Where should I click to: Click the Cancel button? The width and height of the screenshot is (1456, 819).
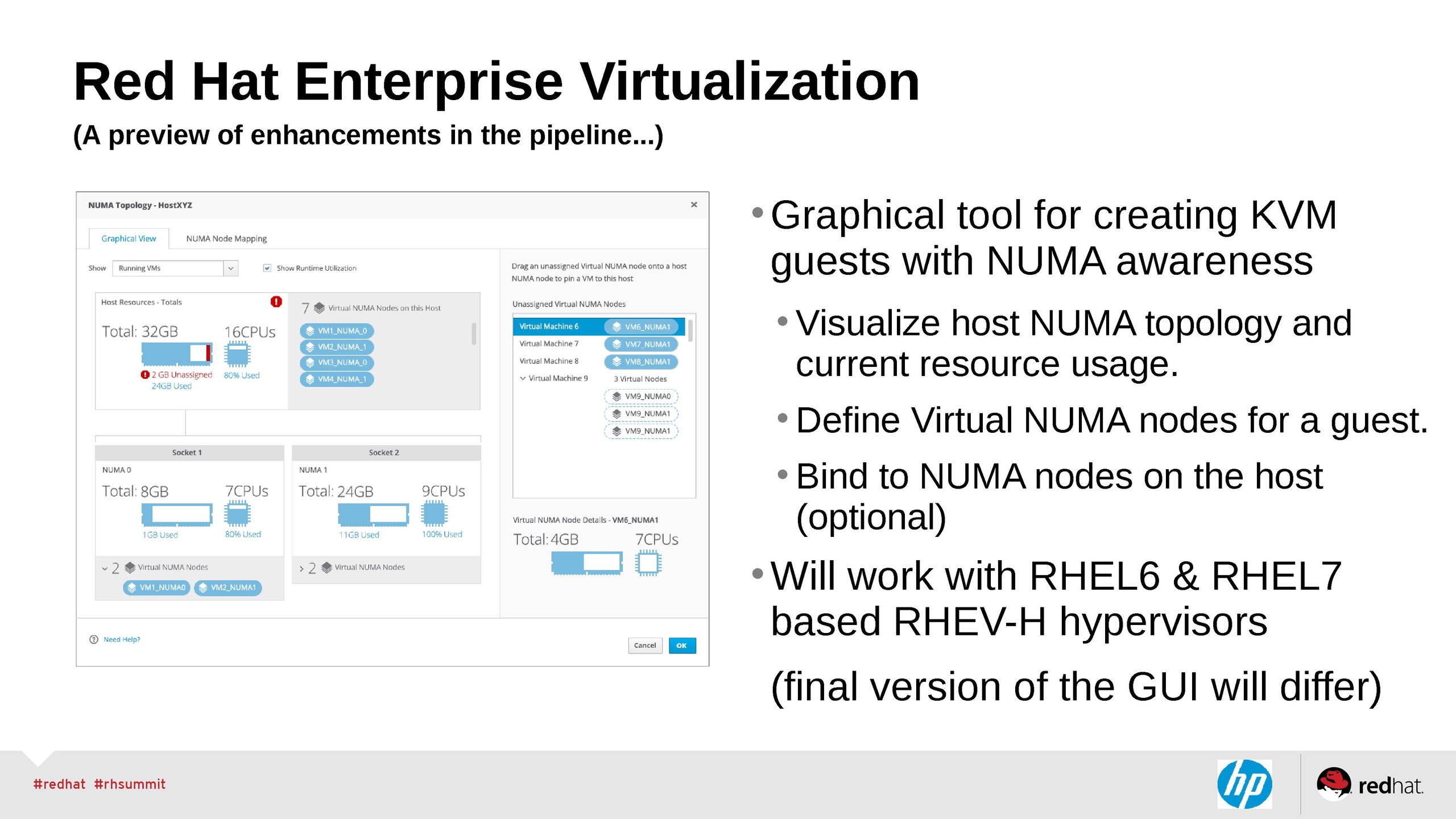[645, 646]
